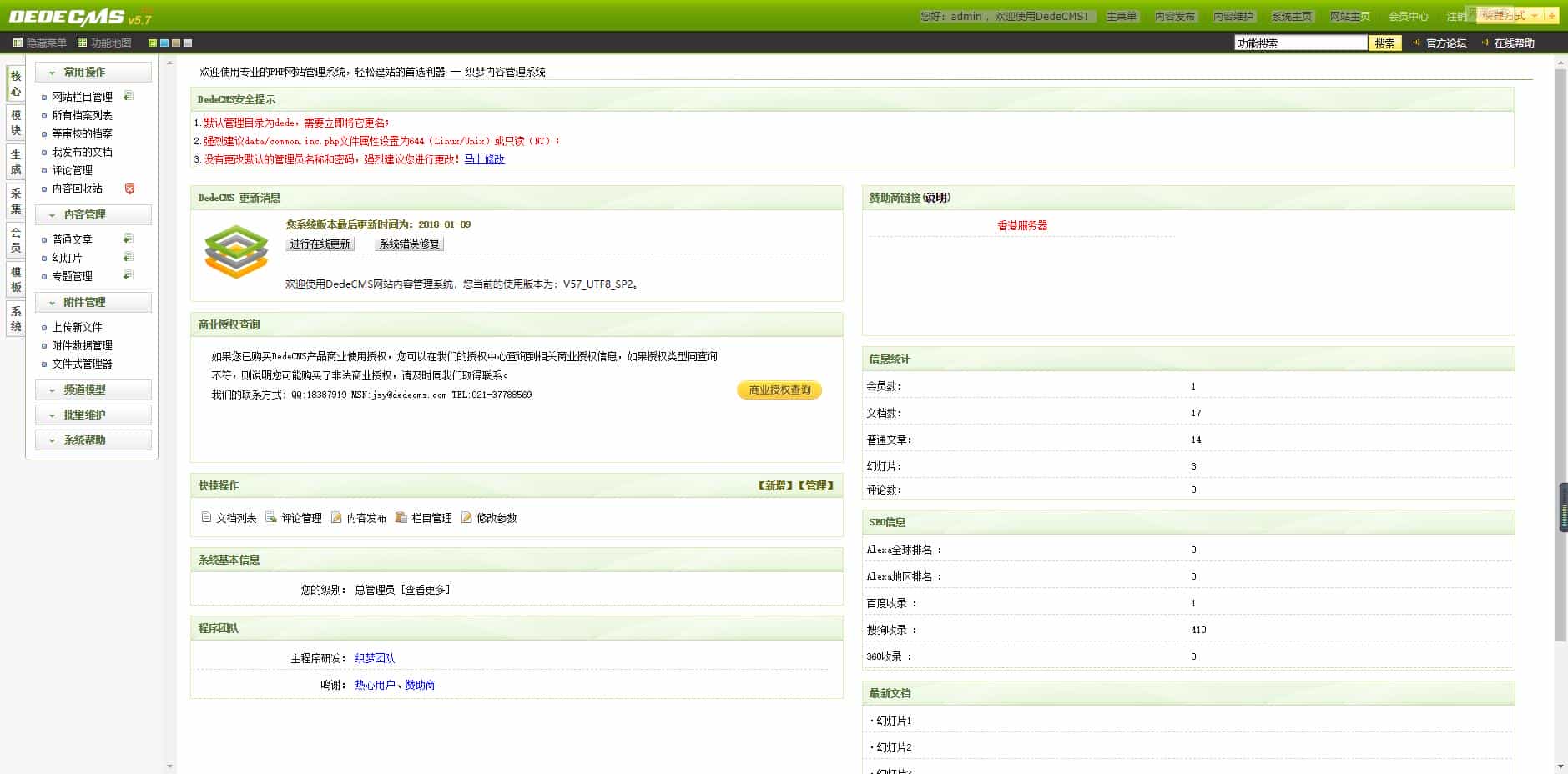Click the 系统错误修复 button

409,244
